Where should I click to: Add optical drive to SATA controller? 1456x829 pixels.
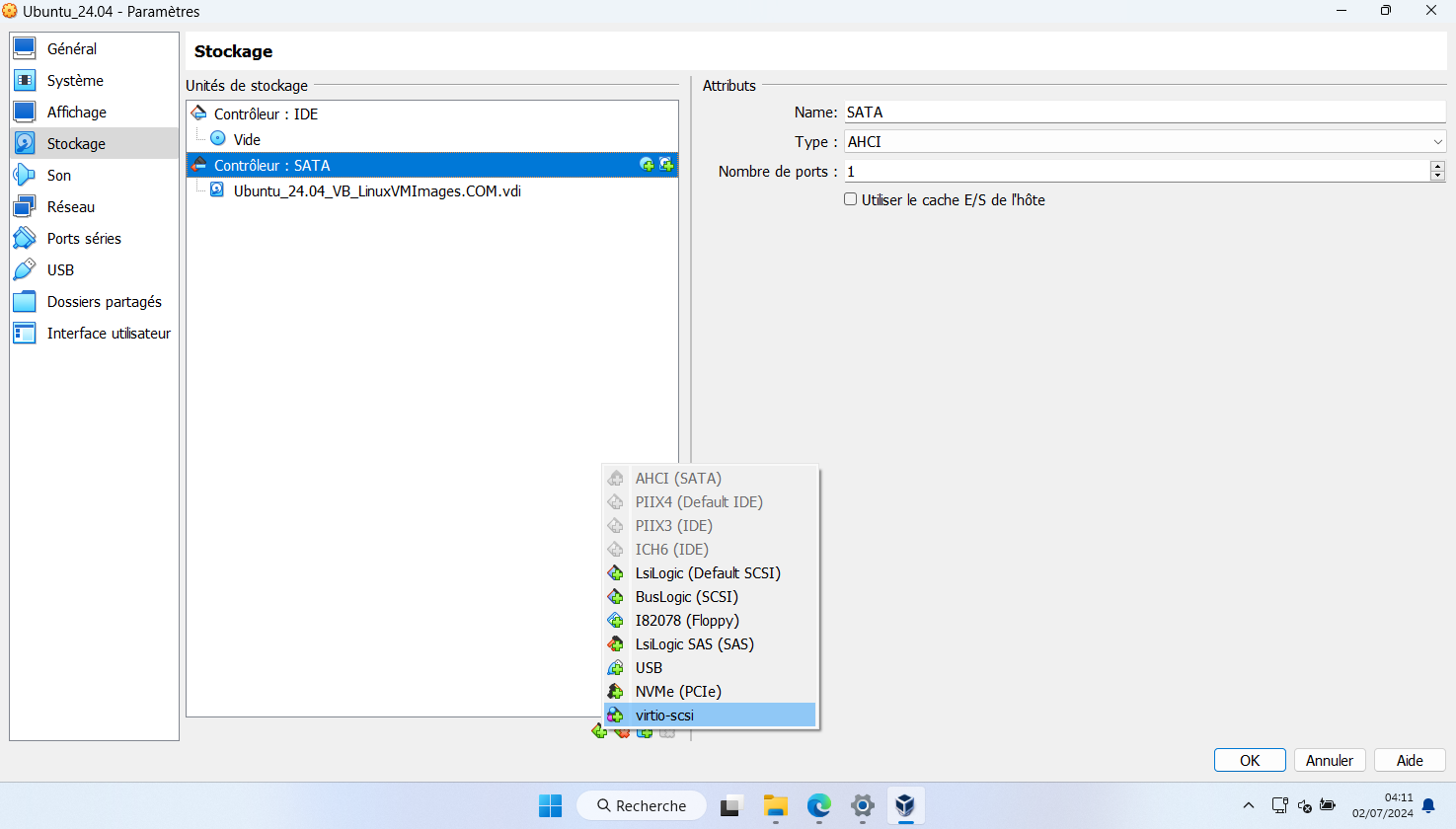[647, 165]
